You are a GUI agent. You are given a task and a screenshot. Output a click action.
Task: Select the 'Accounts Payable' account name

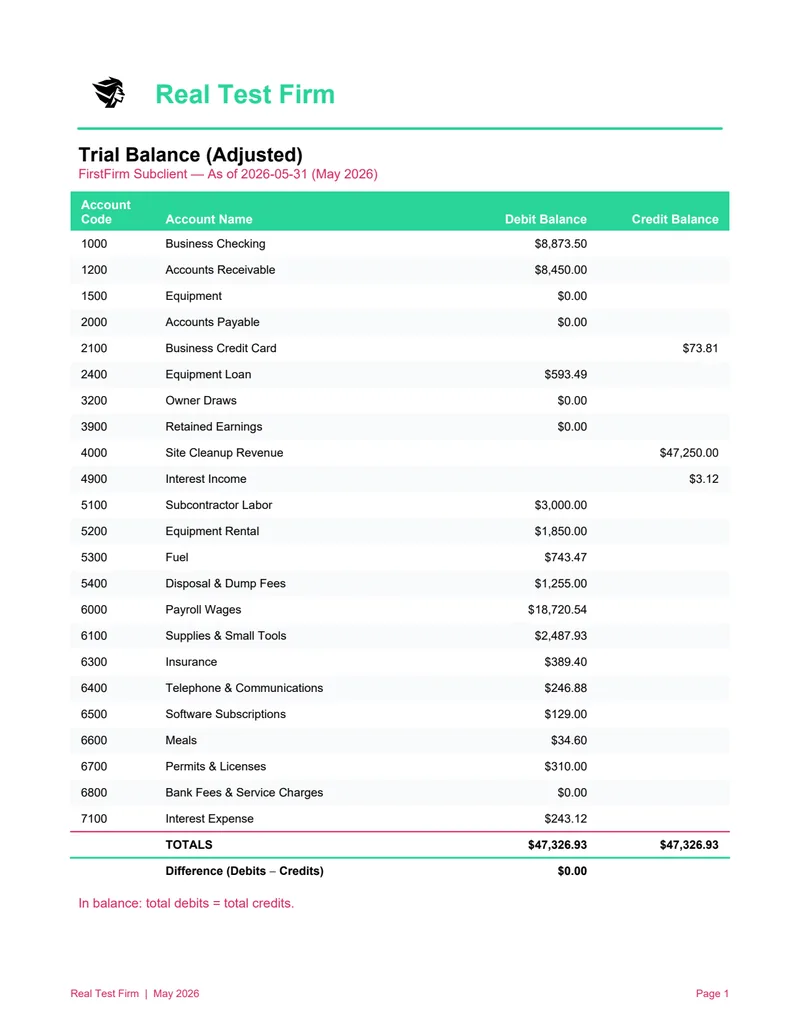212,322
